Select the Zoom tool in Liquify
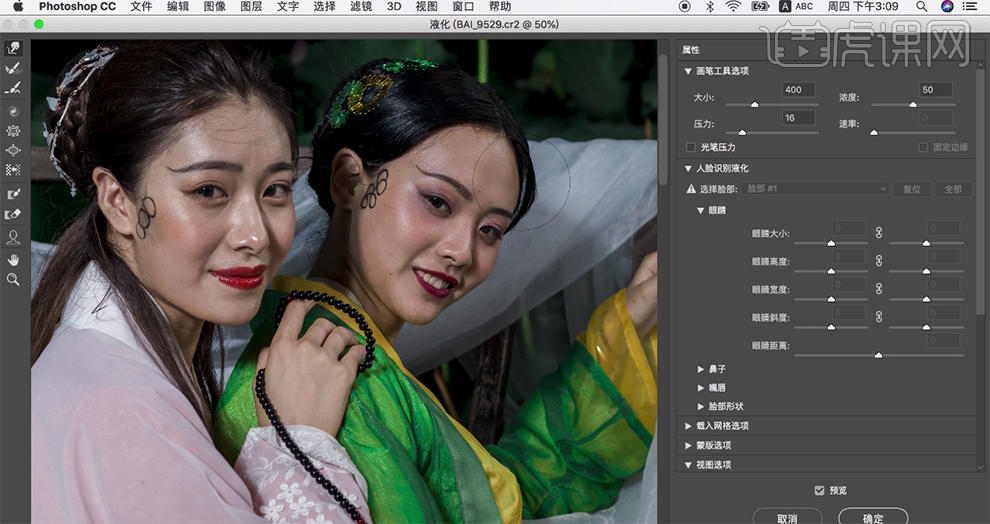Viewport: 990px width, 524px height. 14,280
